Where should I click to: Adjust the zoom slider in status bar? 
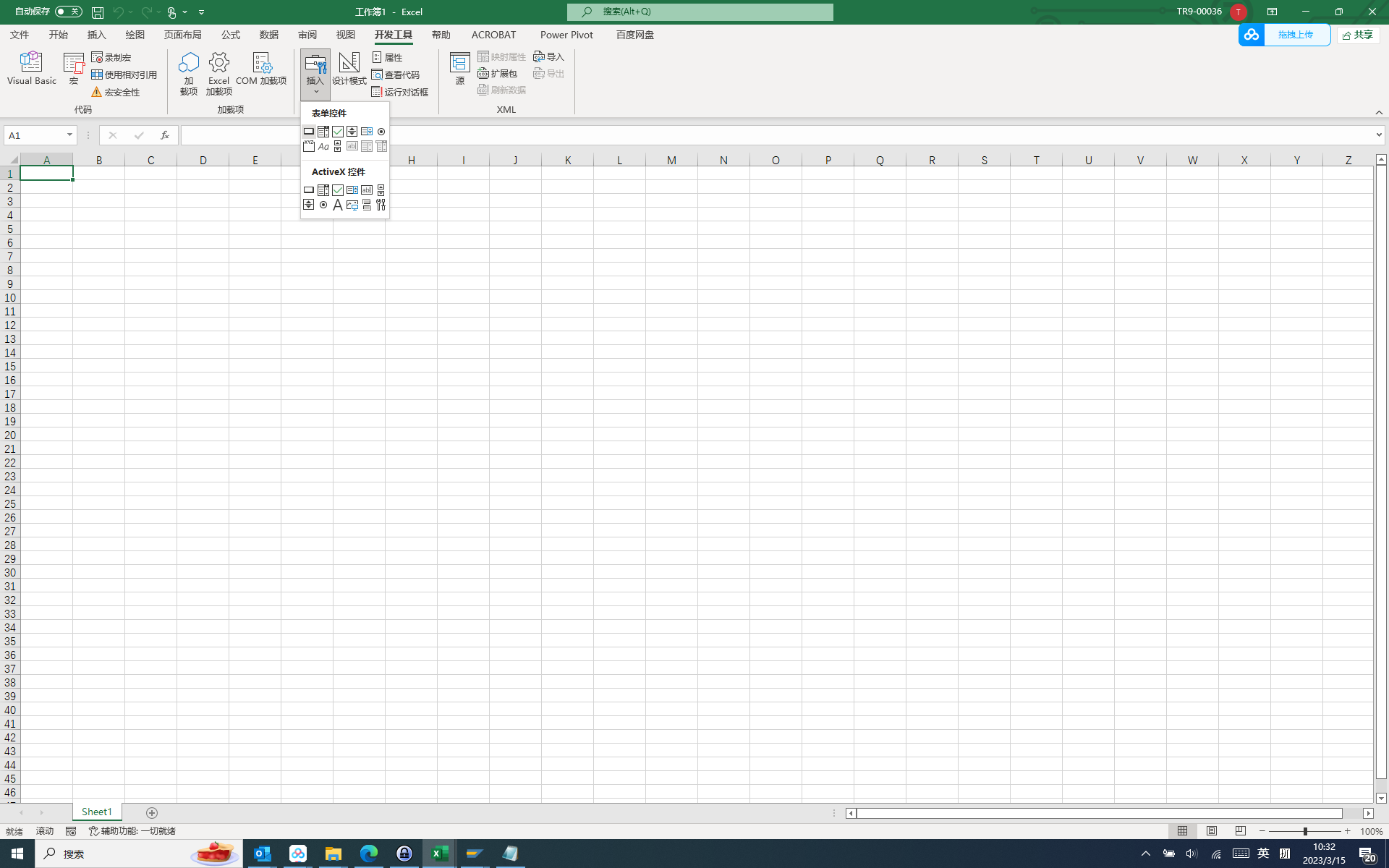point(1306,831)
